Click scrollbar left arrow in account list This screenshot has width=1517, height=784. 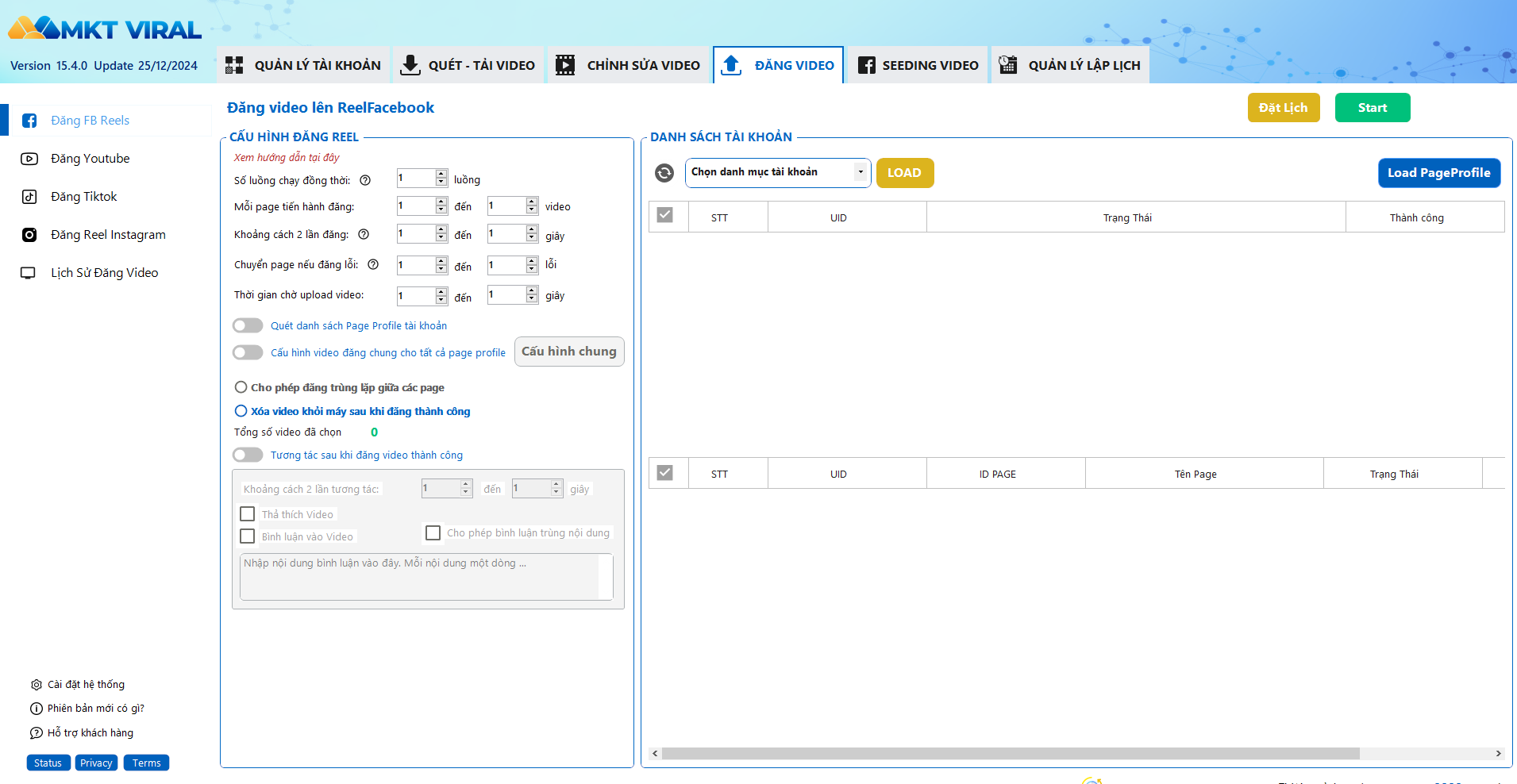coord(655,754)
